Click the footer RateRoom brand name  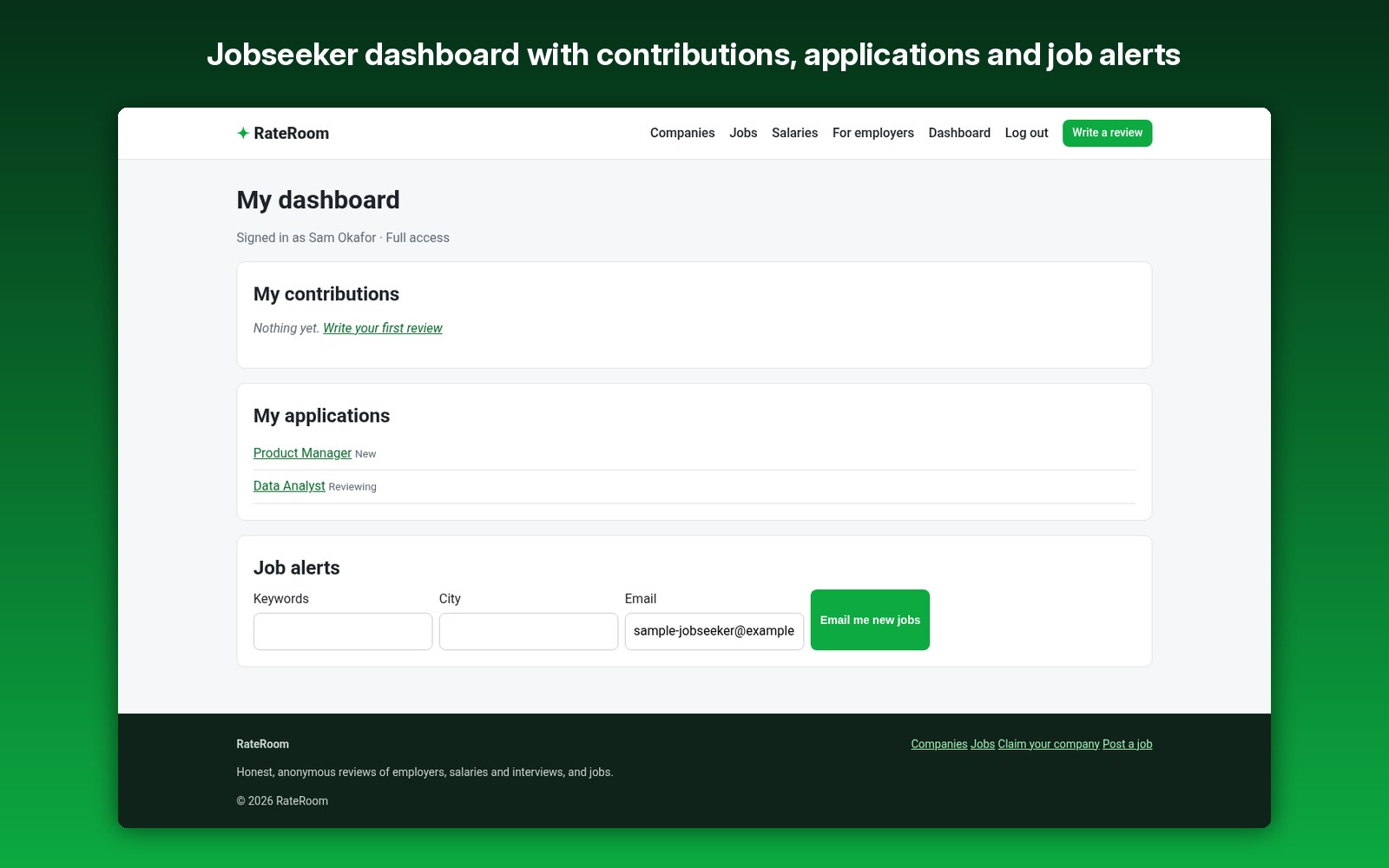click(x=263, y=744)
